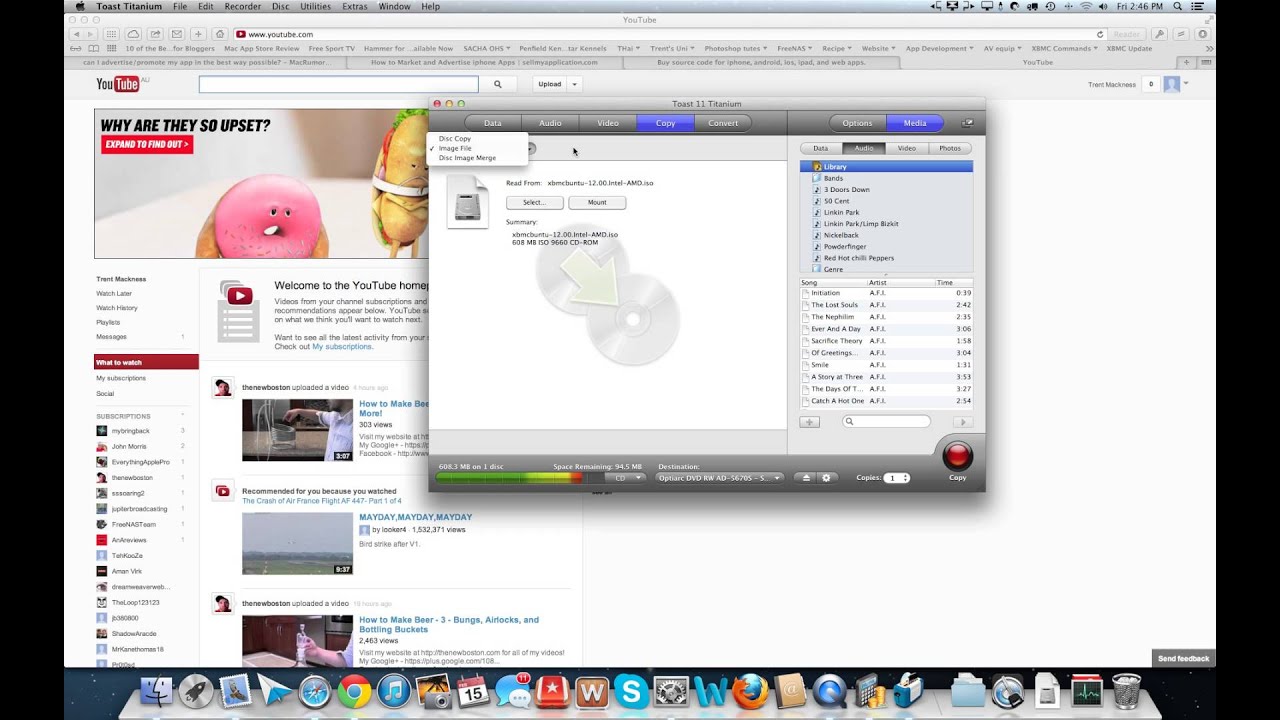Open Photoshop tutes bookmarks folder dropdown
Screen dimensions: 1280x720
tap(735, 48)
